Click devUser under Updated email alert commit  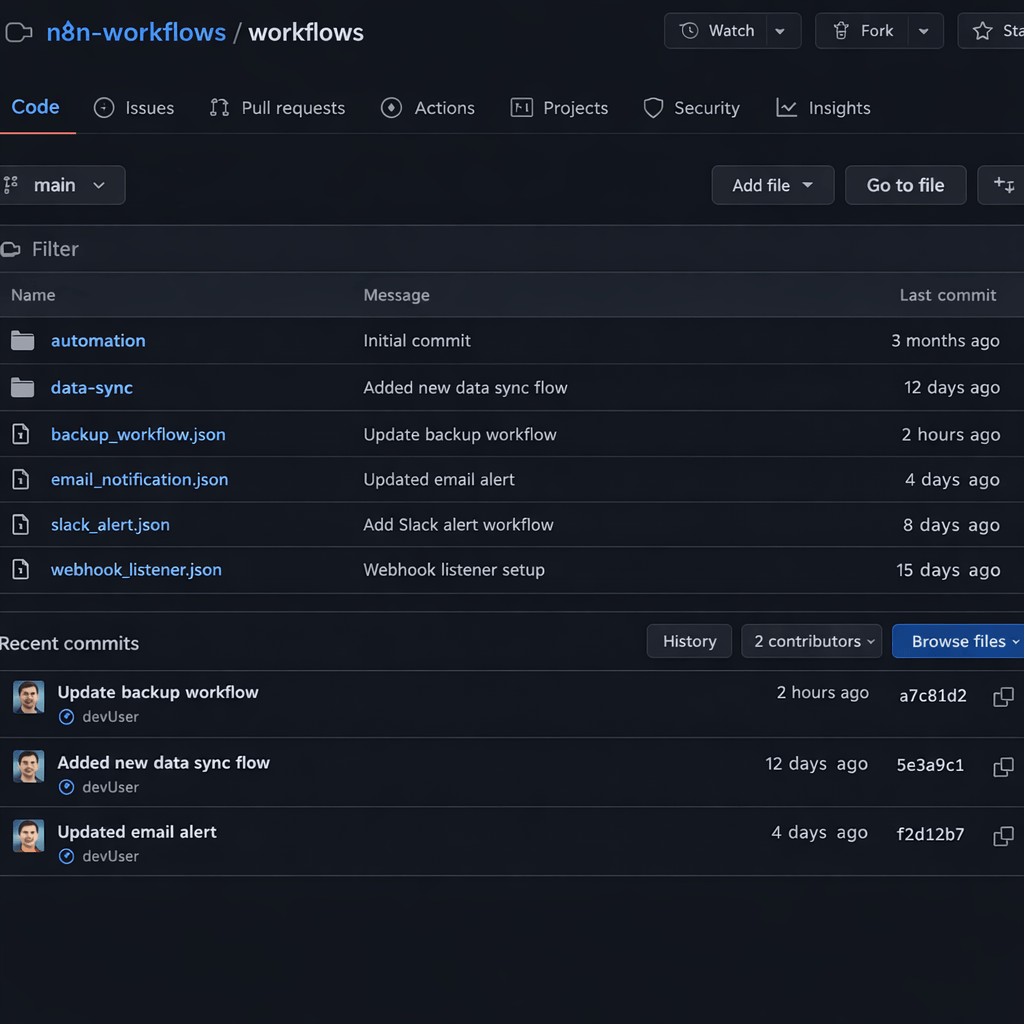click(x=110, y=856)
